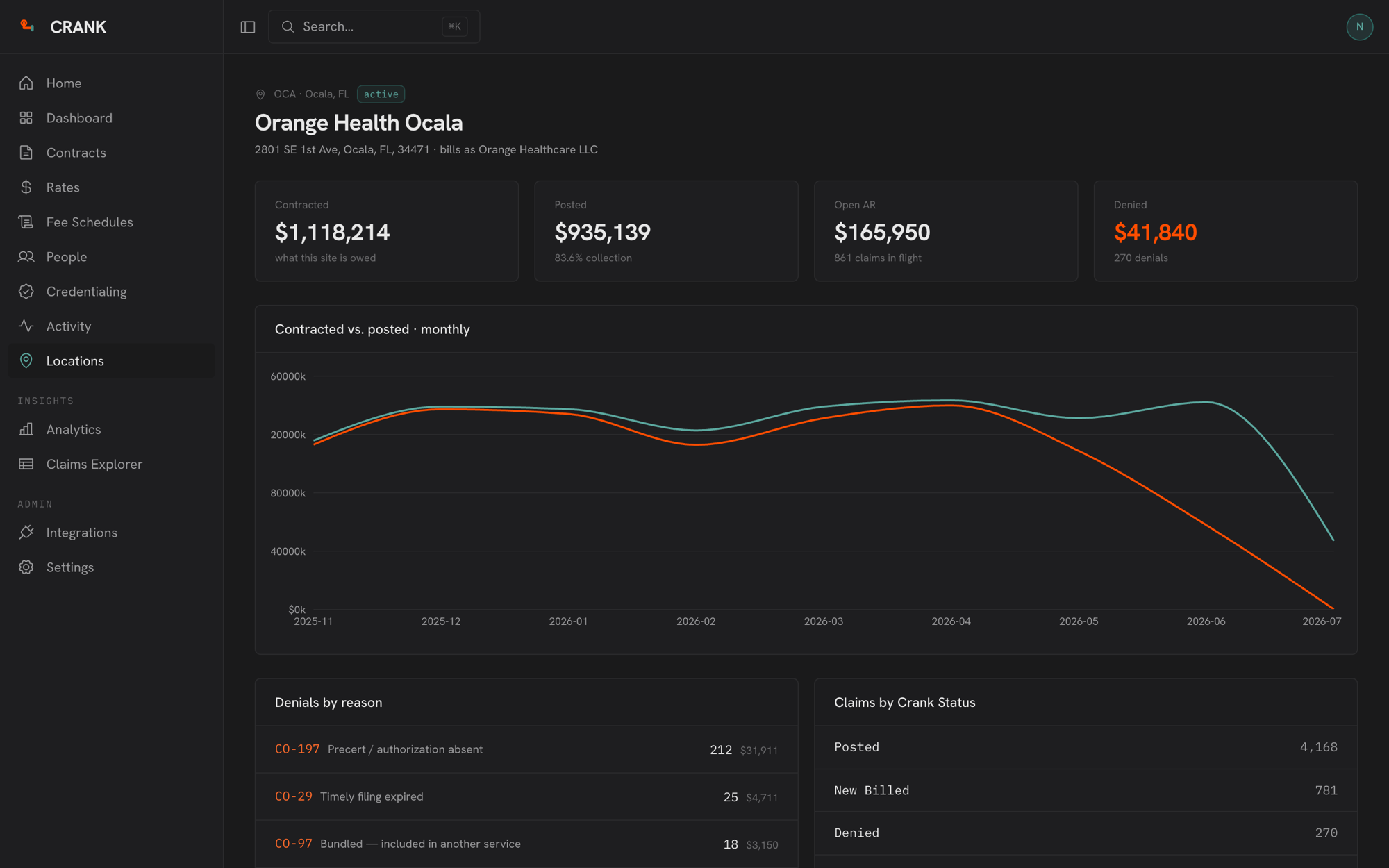Click the CO-97 denial code
This screenshot has height=868, width=1389.
294,844
